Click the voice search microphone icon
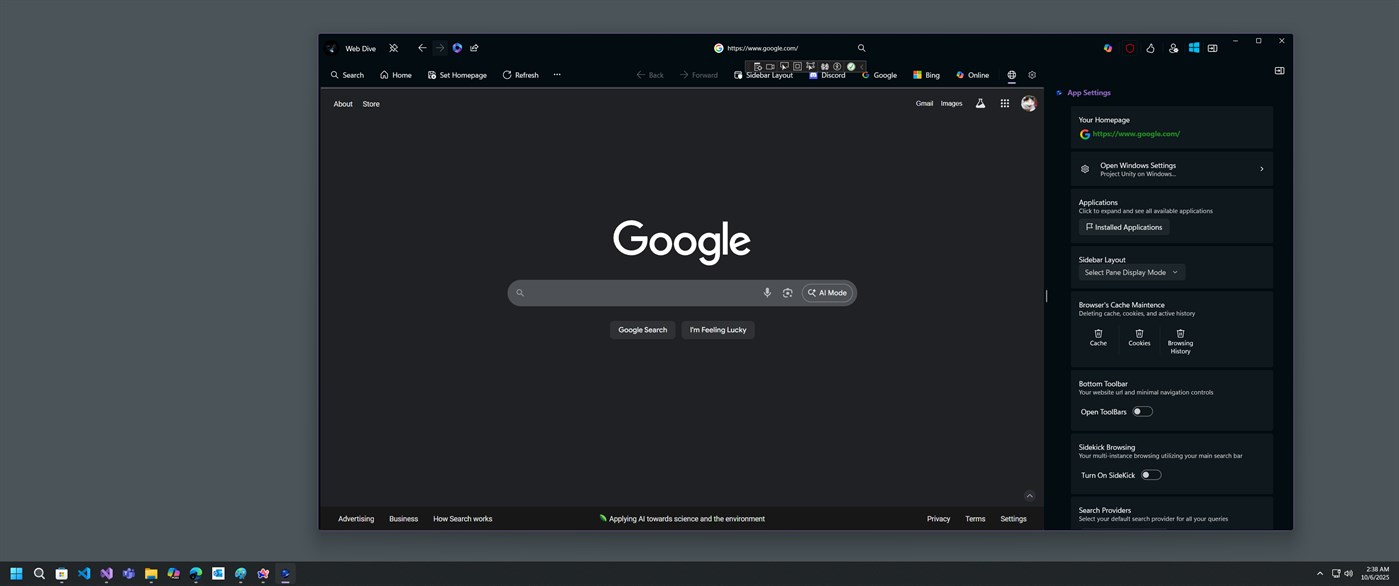This screenshot has height=586, width=1399. pos(767,292)
